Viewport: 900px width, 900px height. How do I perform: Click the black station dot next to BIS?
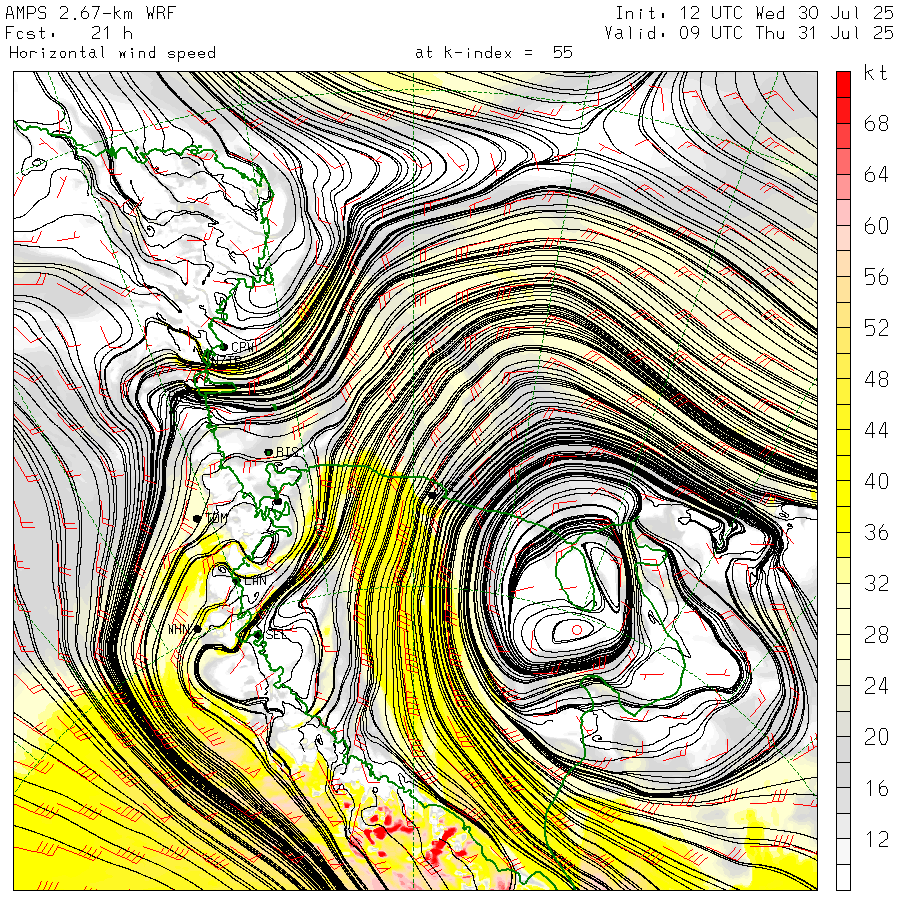click(x=268, y=452)
